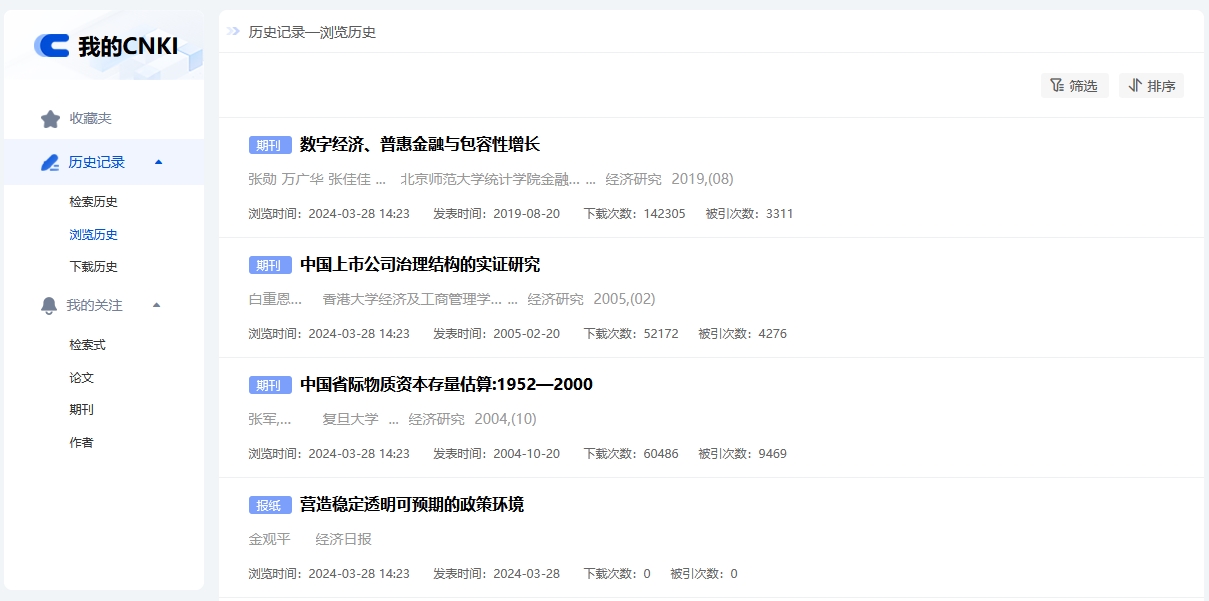Open the 排序 sort button
The image size is (1209, 601).
pyautogui.click(x=1151, y=86)
